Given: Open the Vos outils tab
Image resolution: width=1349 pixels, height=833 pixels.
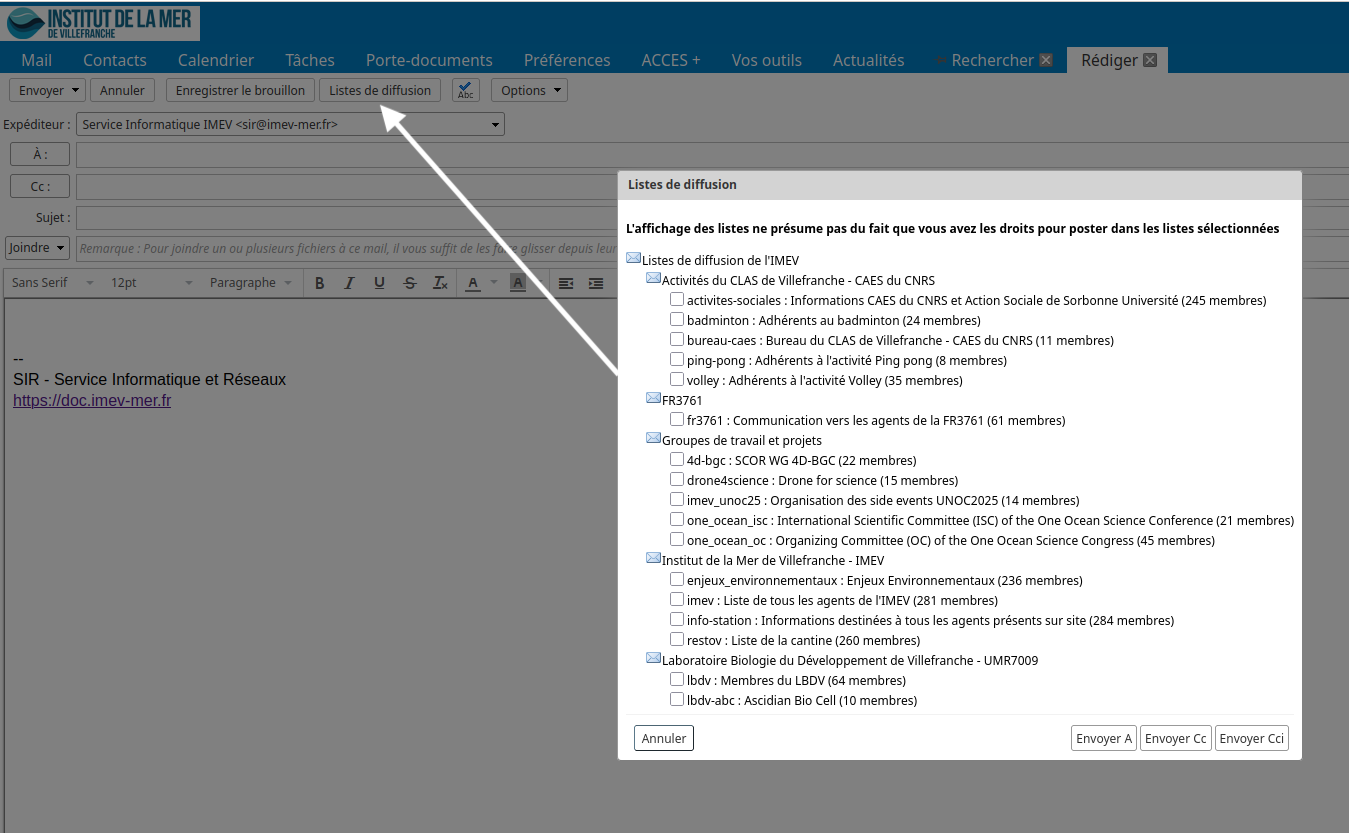Looking at the screenshot, I should tap(767, 60).
